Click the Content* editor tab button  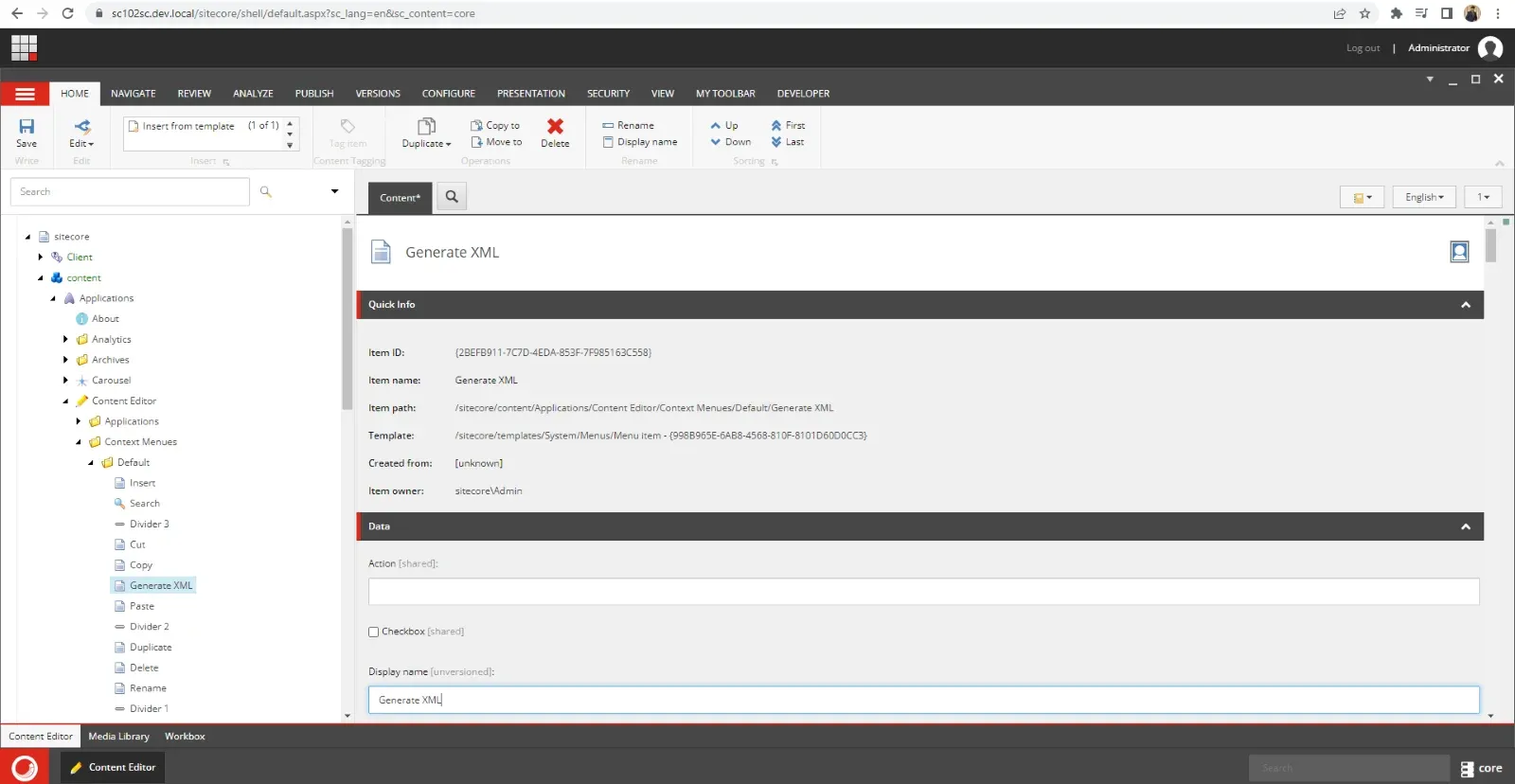click(x=400, y=198)
